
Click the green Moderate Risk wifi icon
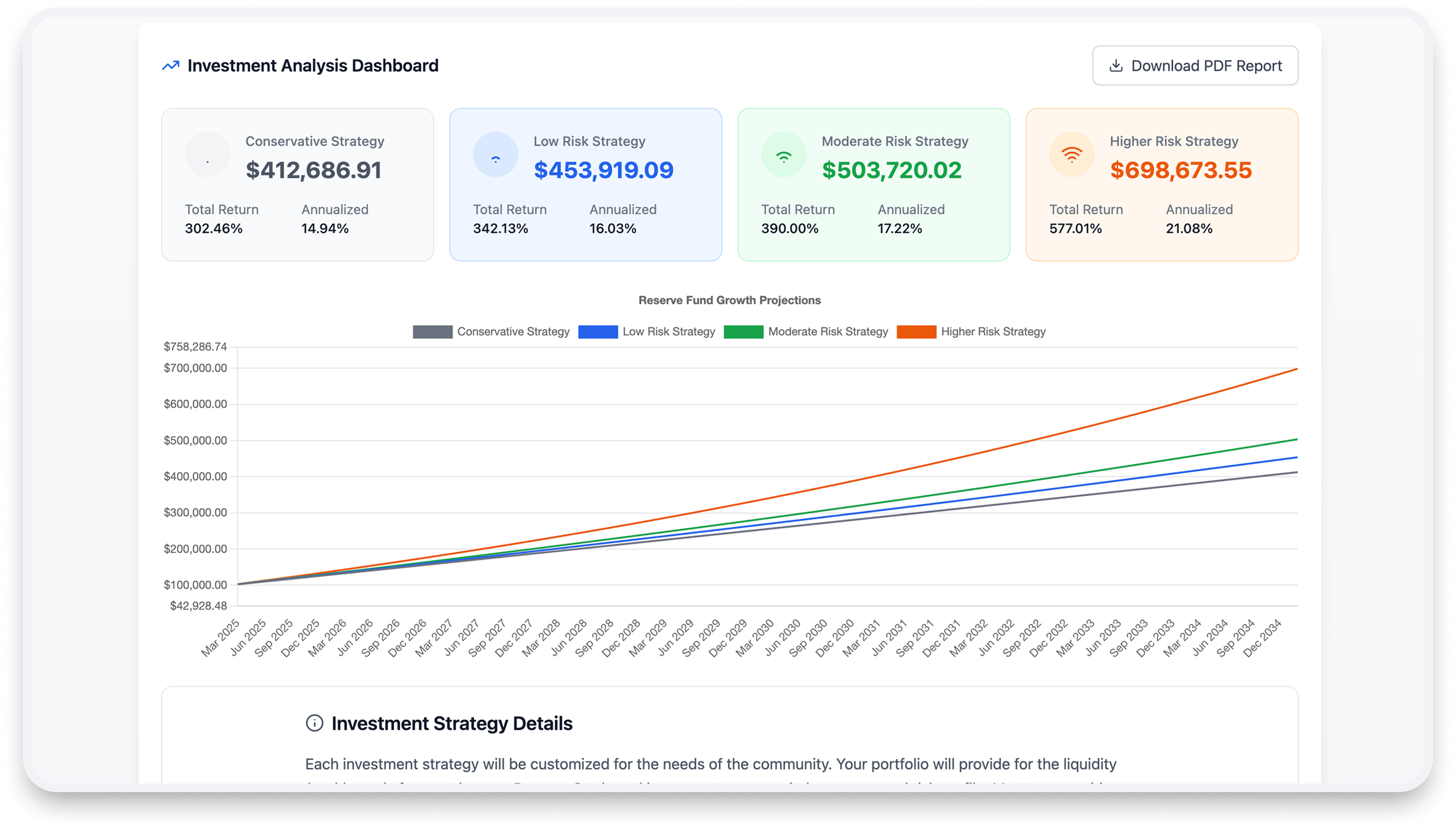pyautogui.click(x=783, y=154)
